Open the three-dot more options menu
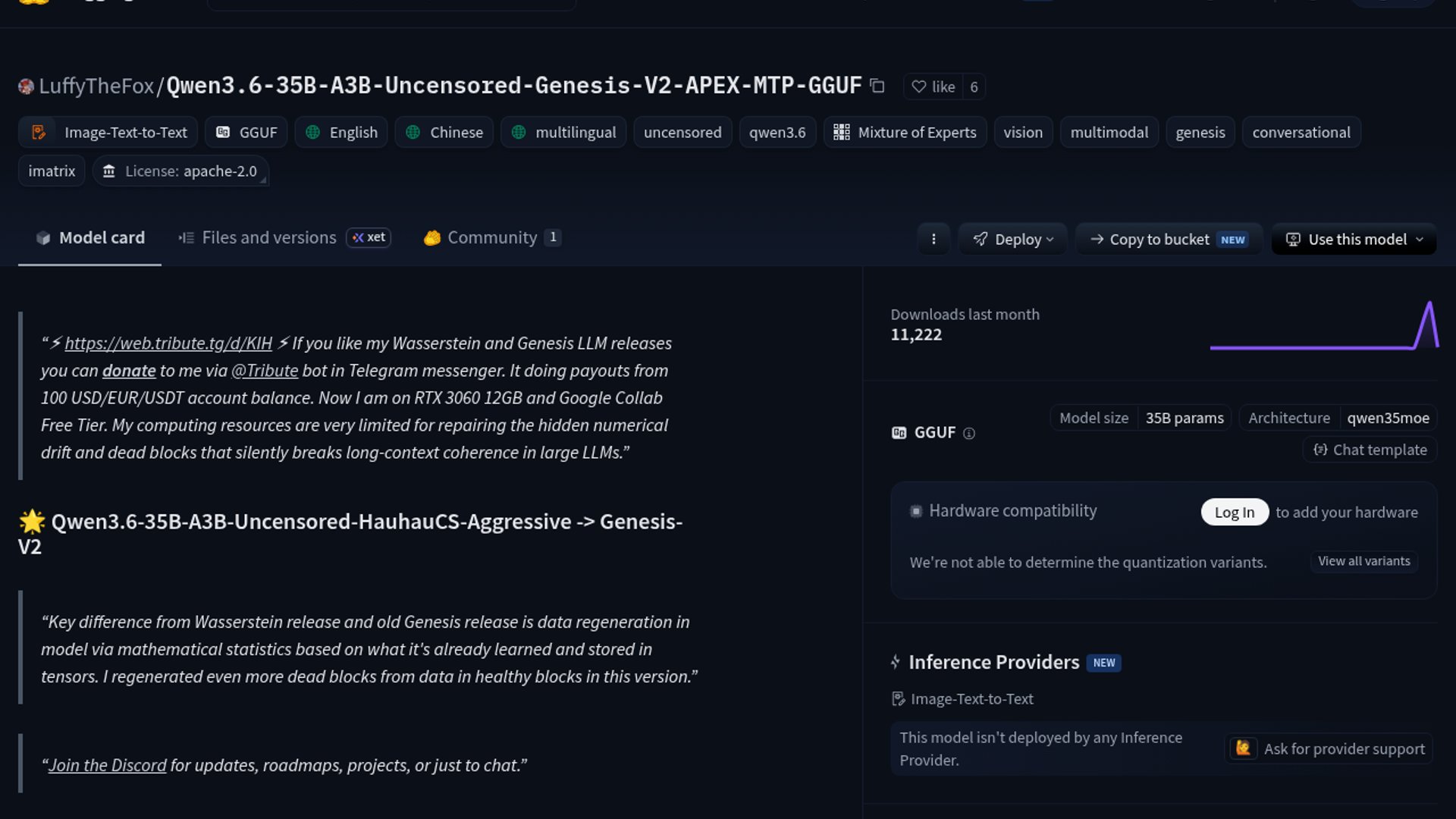Screen dimensions: 1456x819 pyautogui.click(x=934, y=239)
